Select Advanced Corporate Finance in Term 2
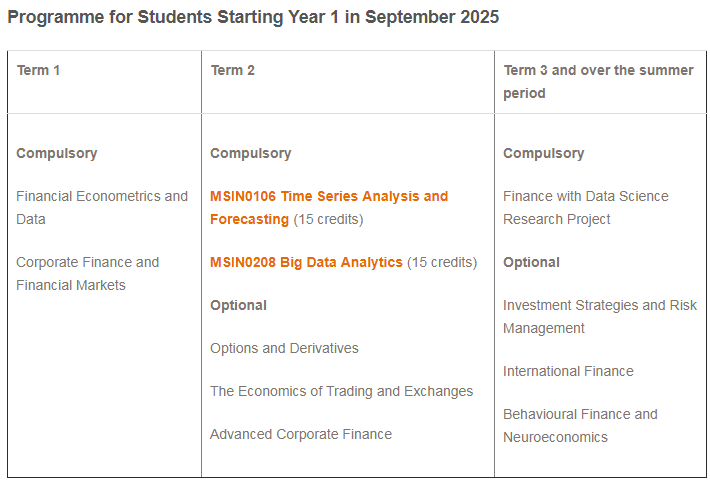This screenshot has width=710, height=481. coord(301,434)
